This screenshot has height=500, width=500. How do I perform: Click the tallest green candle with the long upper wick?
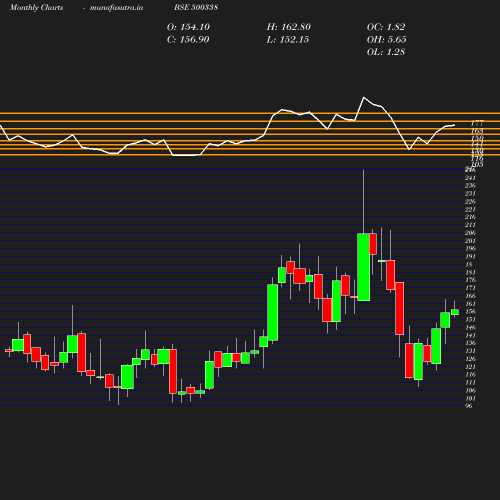(363, 267)
